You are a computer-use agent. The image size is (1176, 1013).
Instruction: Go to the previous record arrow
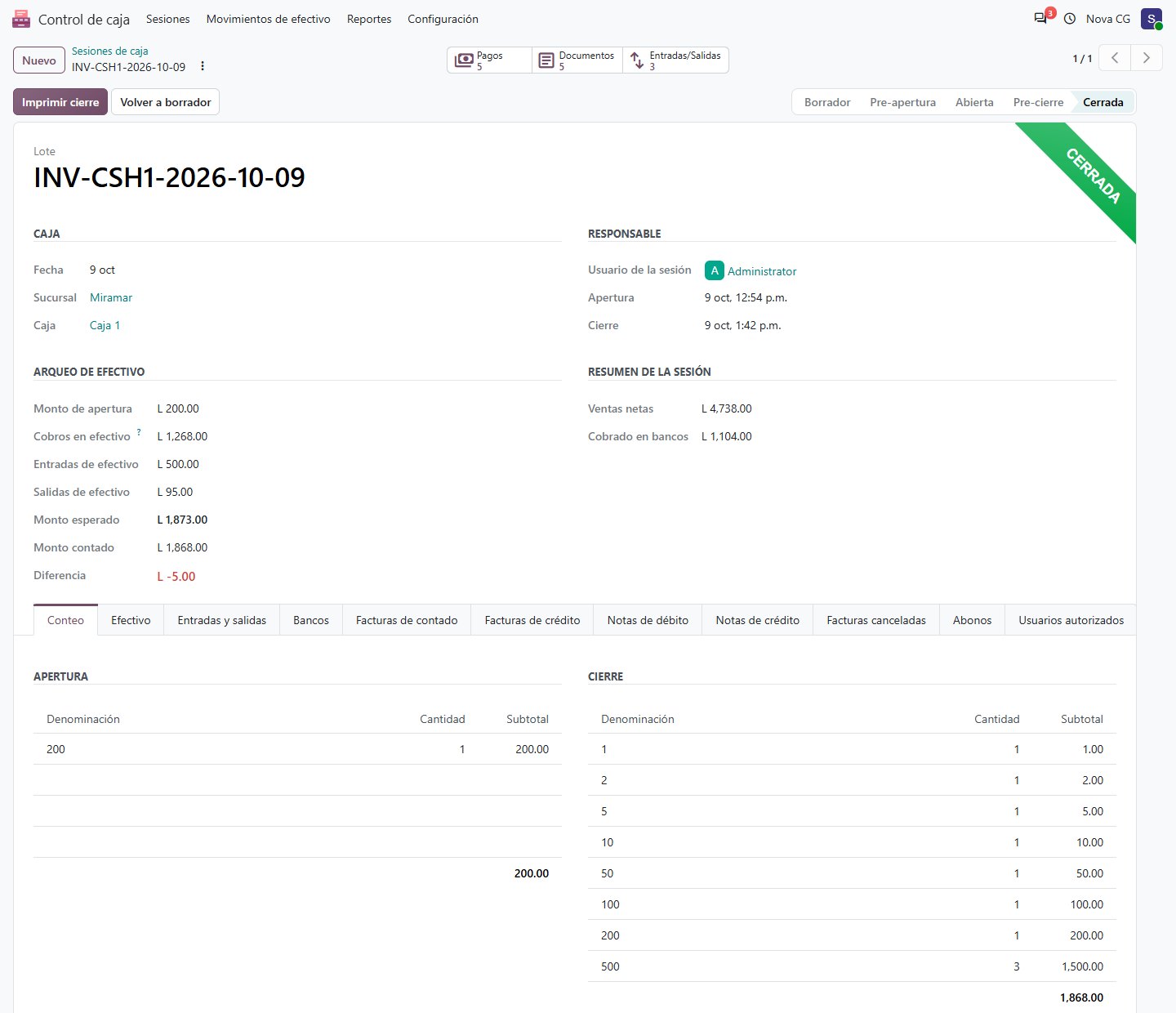(x=1115, y=58)
